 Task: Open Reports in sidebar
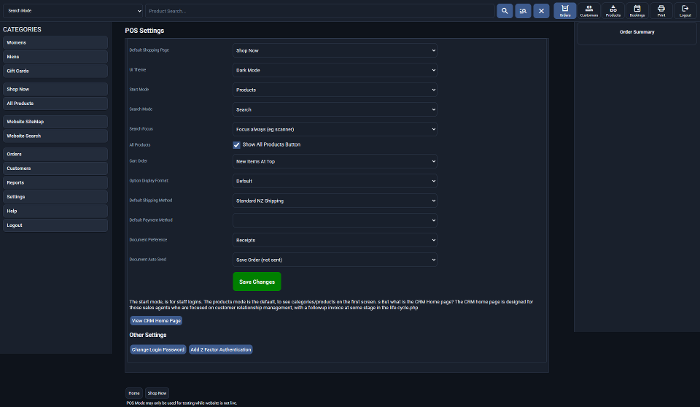point(55,183)
